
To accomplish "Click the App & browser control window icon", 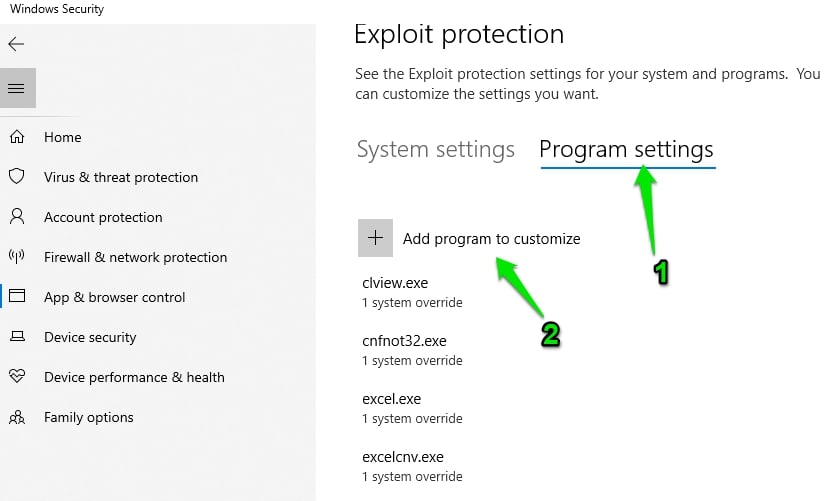I will pyautogui.click(x=17, y=296).
